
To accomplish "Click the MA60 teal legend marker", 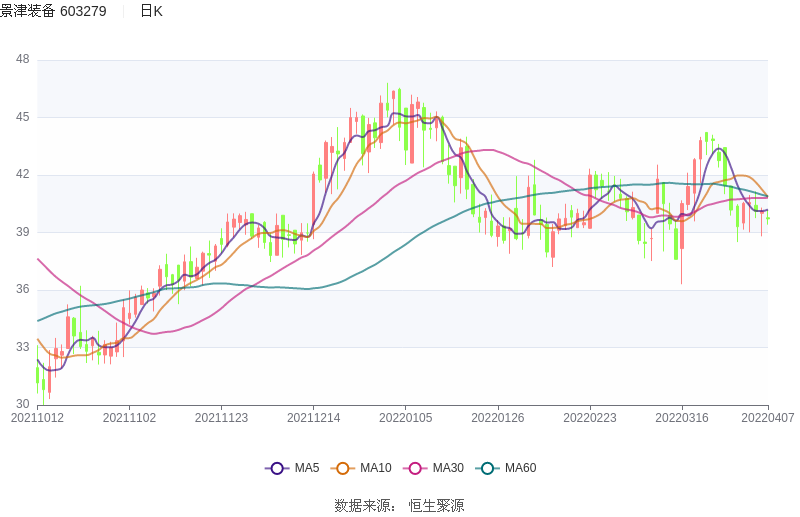I will pyautogui.click(x=488, y=468).
